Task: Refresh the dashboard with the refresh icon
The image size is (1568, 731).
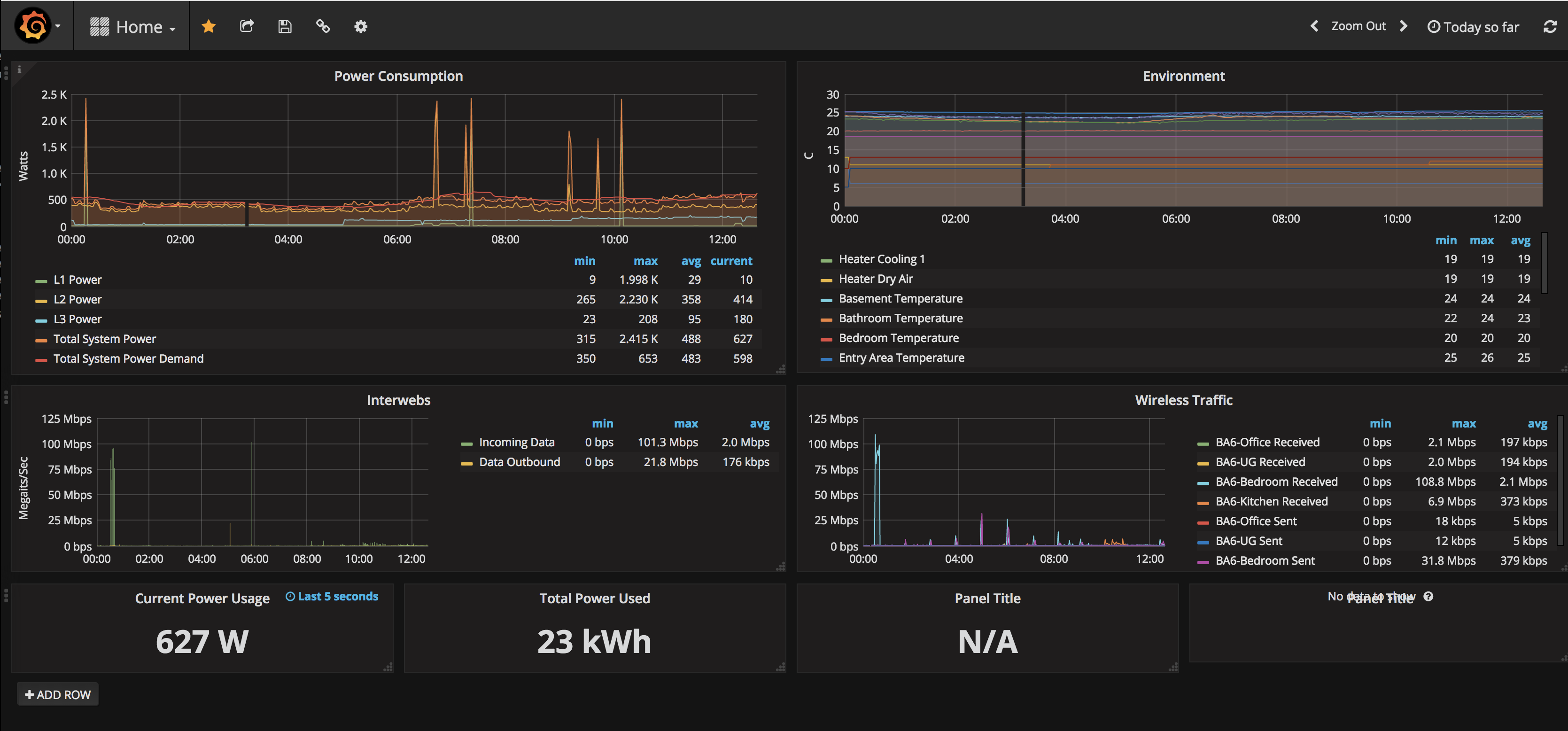Action: [1550, 27]
